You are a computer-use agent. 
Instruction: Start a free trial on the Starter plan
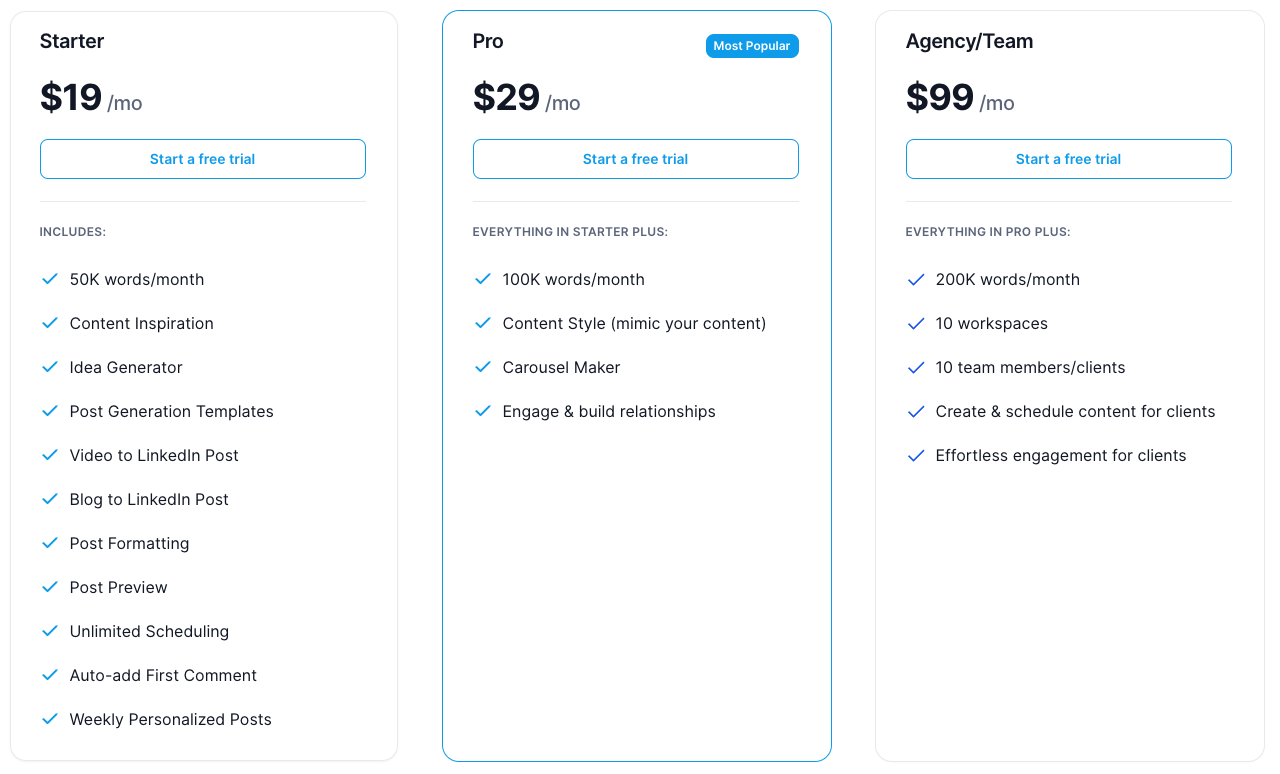click(202, 159)
